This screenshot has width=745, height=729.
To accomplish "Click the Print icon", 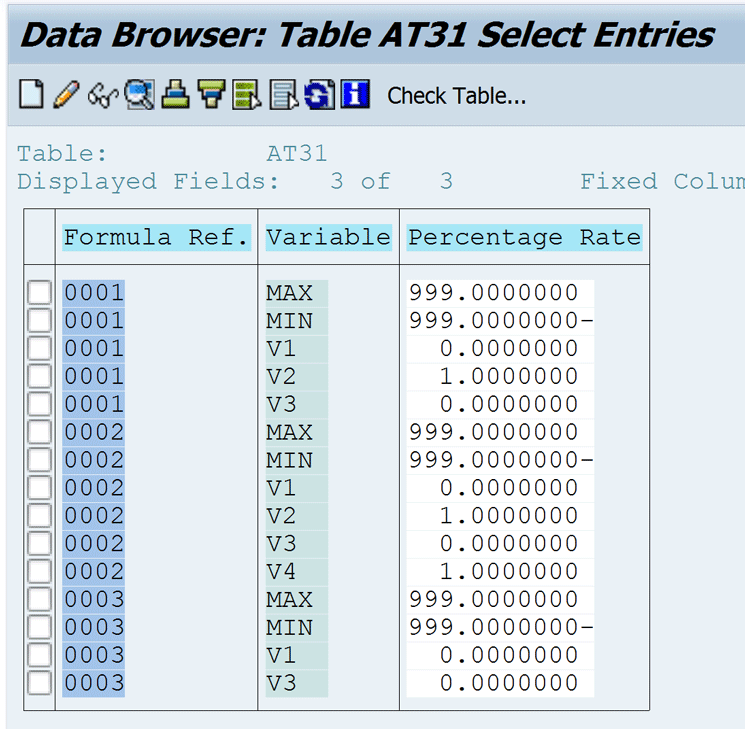I will point(175,94).
